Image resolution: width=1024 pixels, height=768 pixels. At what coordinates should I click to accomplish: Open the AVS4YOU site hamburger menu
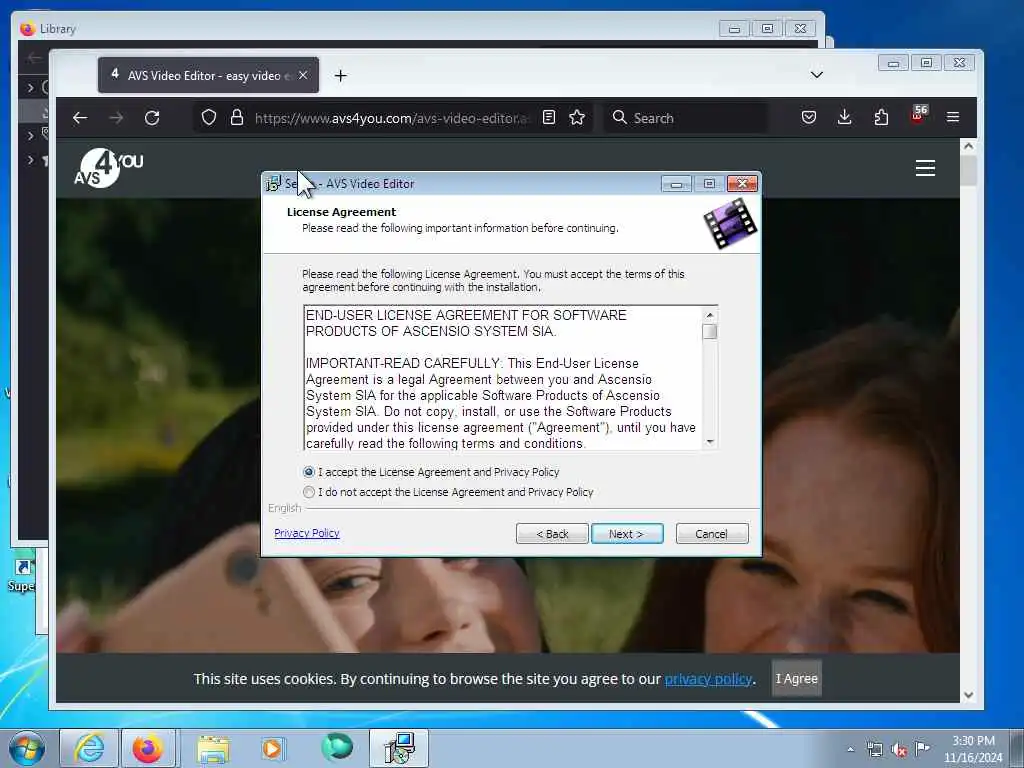[925, 168]
